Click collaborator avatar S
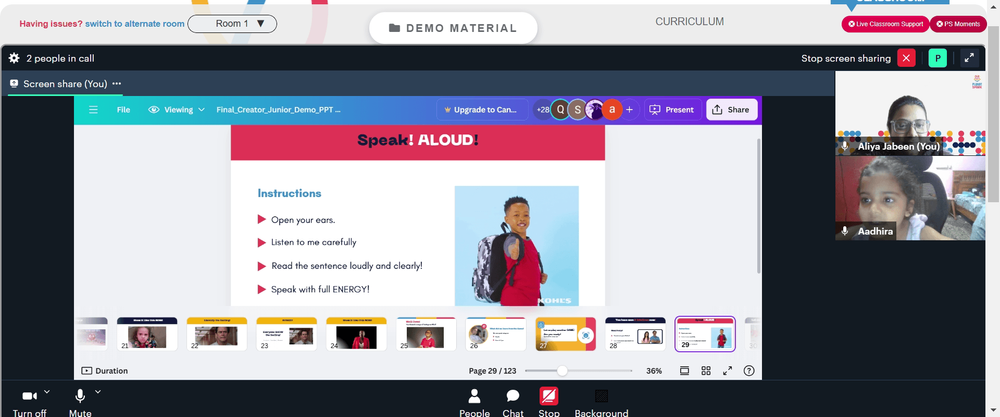 [578, 110]
